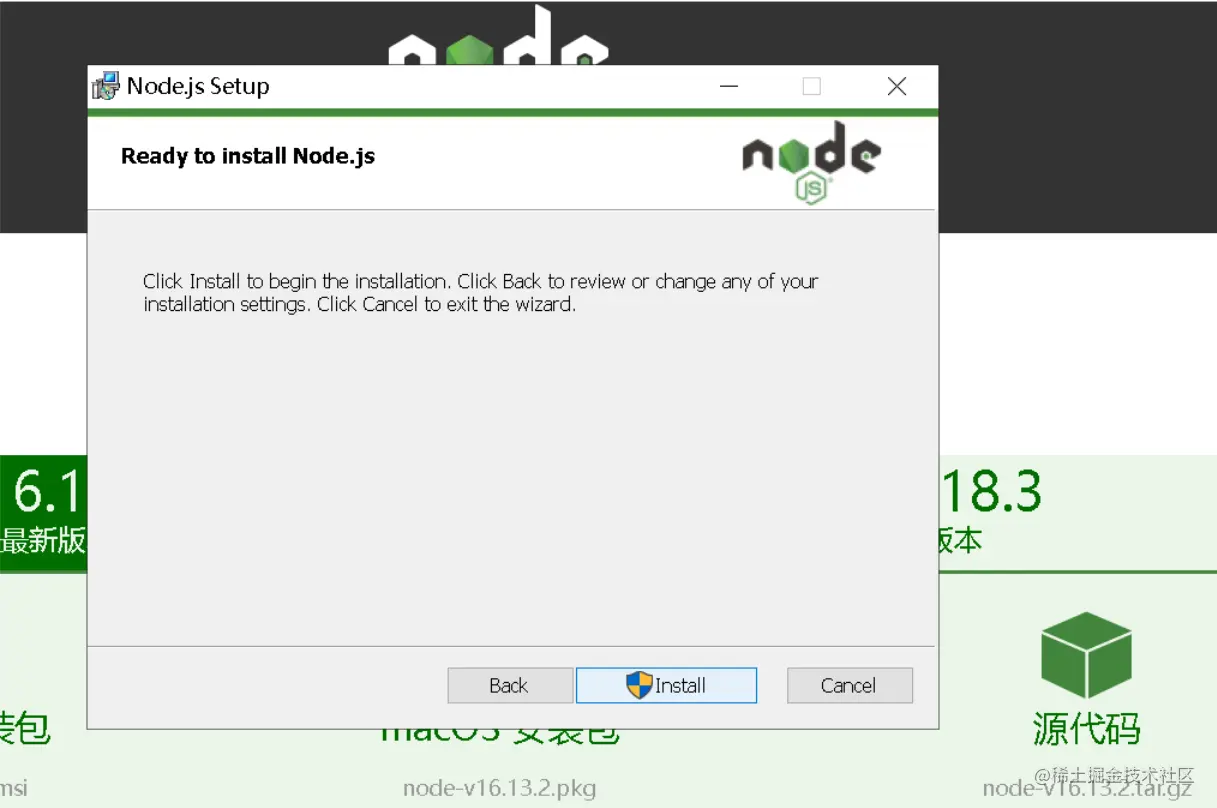Begin installation with the Install button
This screenshot has width=1217, height=808.
(666, 685)
